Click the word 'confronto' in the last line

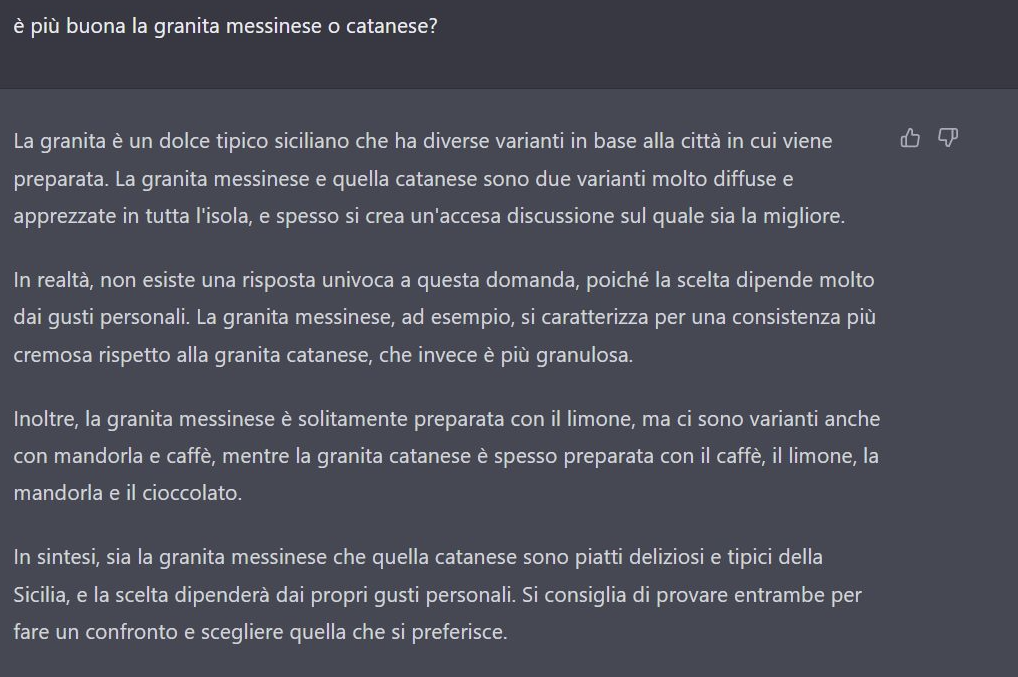130,632
